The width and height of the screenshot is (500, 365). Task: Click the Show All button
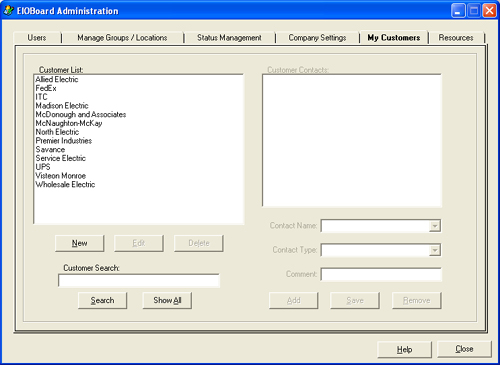(167, 300)
